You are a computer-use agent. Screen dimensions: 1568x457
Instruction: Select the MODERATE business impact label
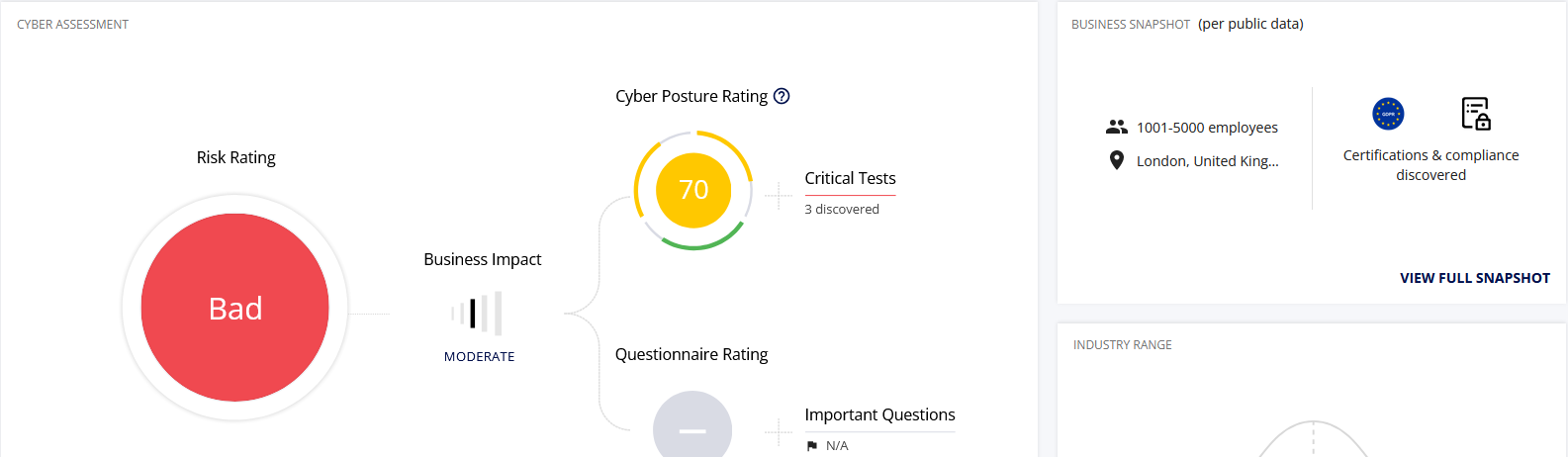point(480,356)
